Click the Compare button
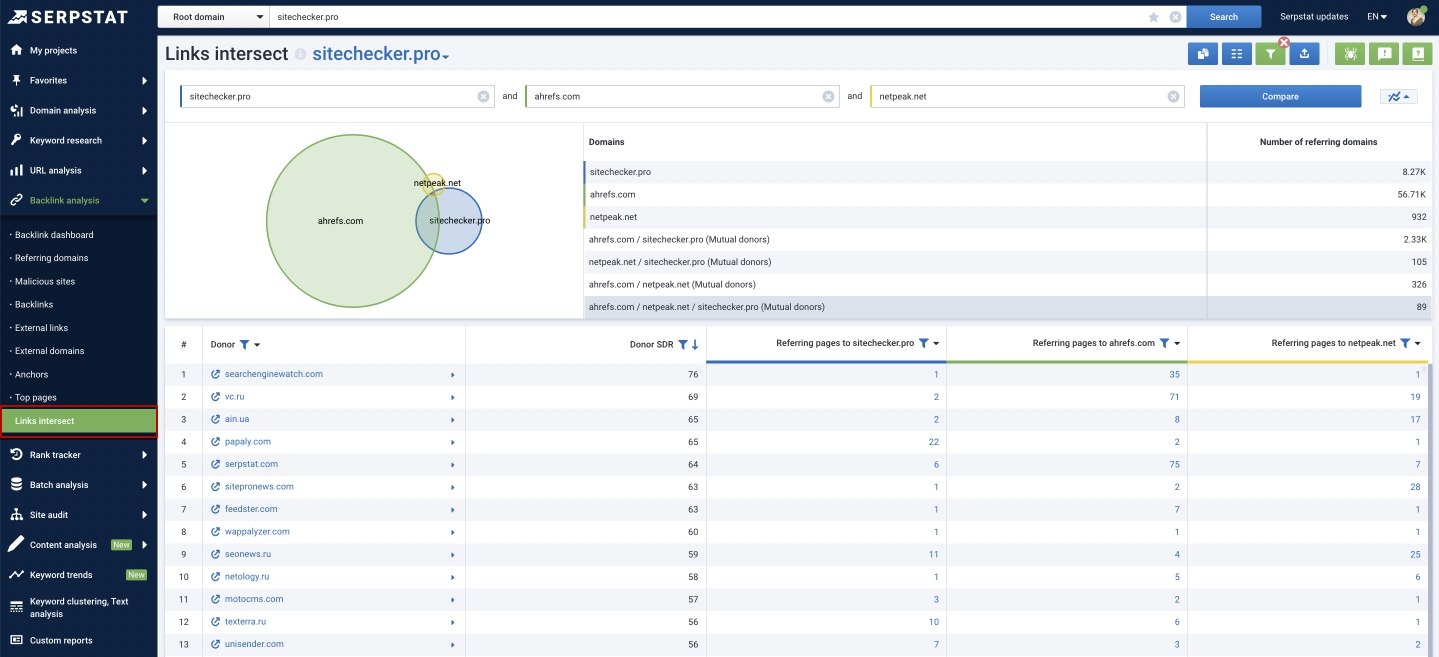1439x657 pixels. point(1280,96)
